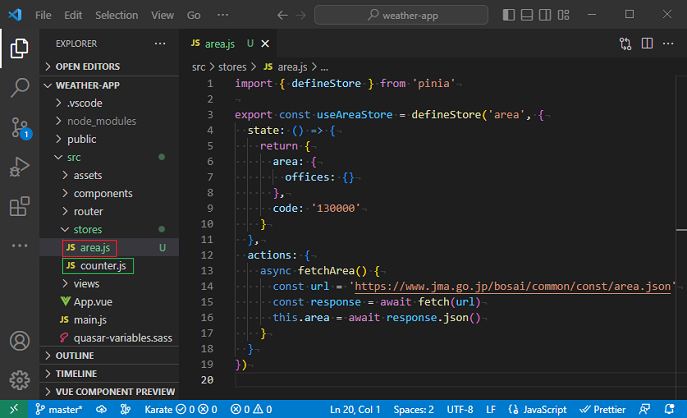Viewport: 687px width, 418px height.
Task: Expand the OUTLINE section
Action: click(x=110, y=355)
